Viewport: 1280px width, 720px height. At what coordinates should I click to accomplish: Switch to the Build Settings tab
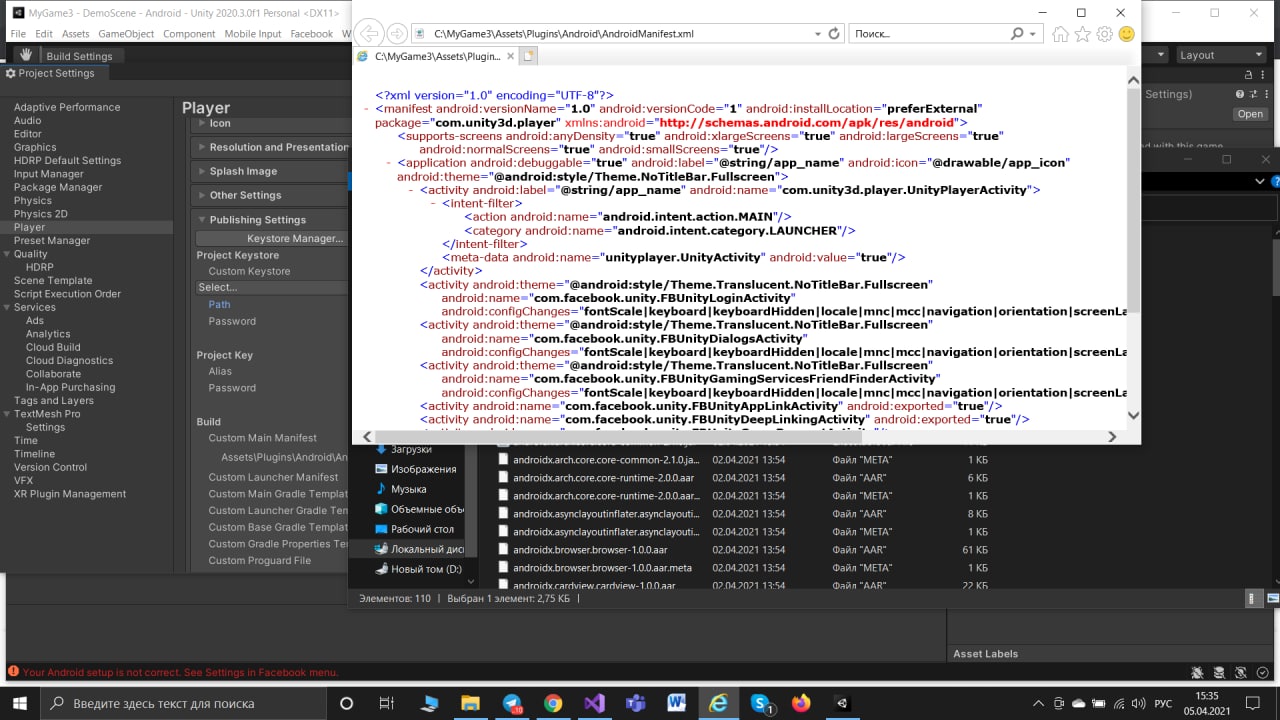79,56
